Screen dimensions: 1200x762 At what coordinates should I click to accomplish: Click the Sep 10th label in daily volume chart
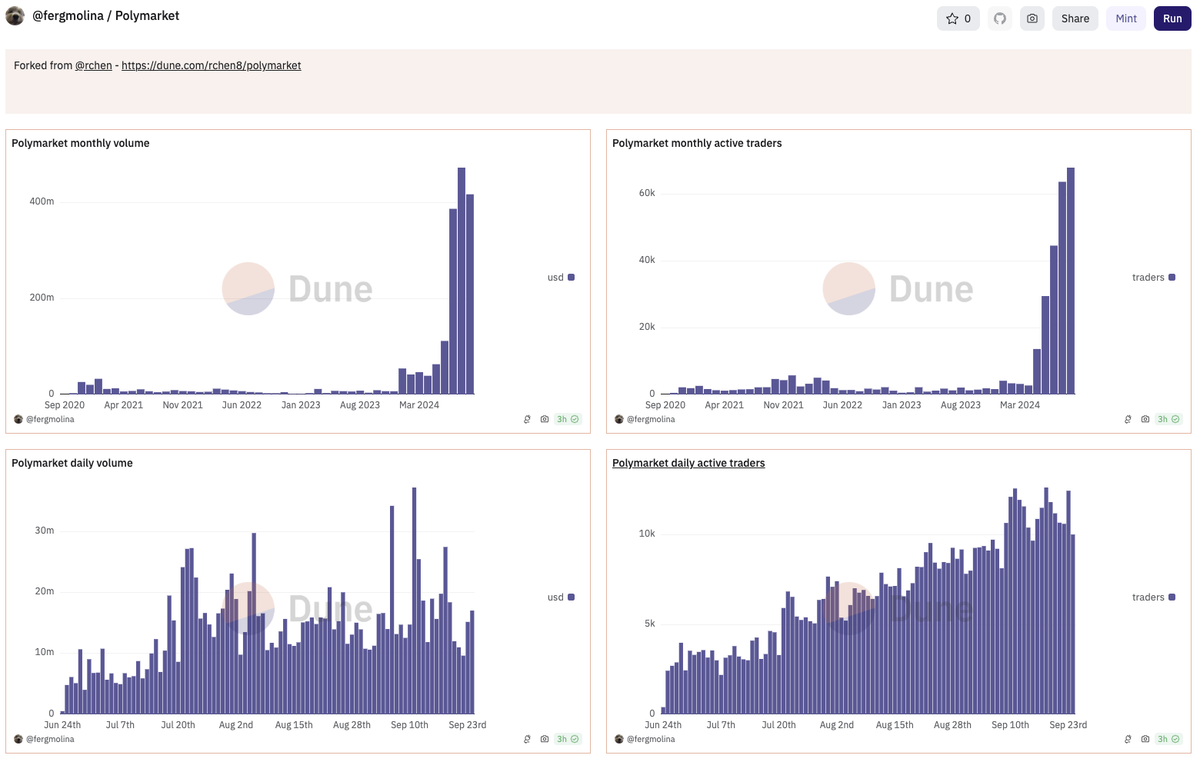(408, 724)
